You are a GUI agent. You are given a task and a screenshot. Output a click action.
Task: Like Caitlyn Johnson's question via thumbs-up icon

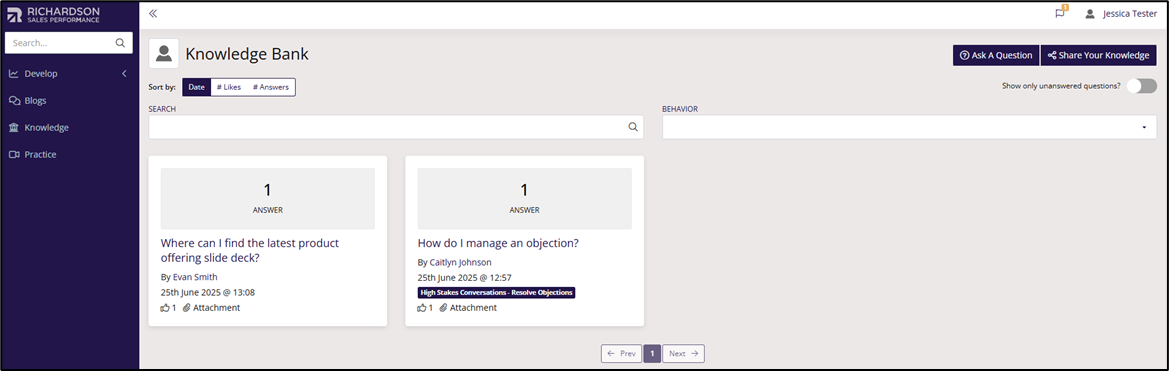[x=421, y=308]
